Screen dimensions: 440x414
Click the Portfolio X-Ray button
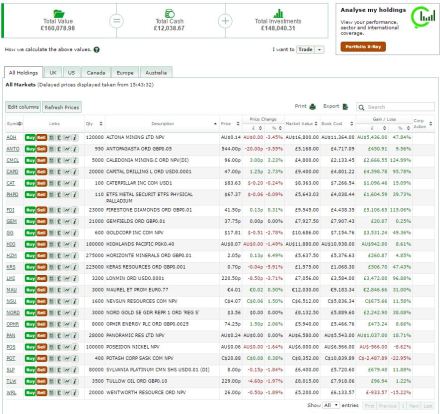click(x=363, y=47)
